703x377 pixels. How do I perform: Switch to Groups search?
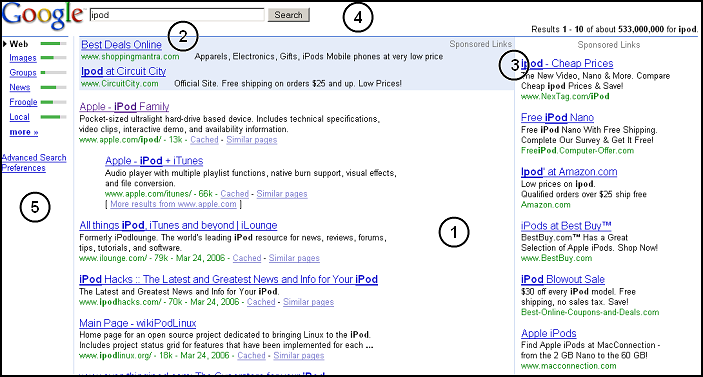pyautogui.click(x=23, y=73)
